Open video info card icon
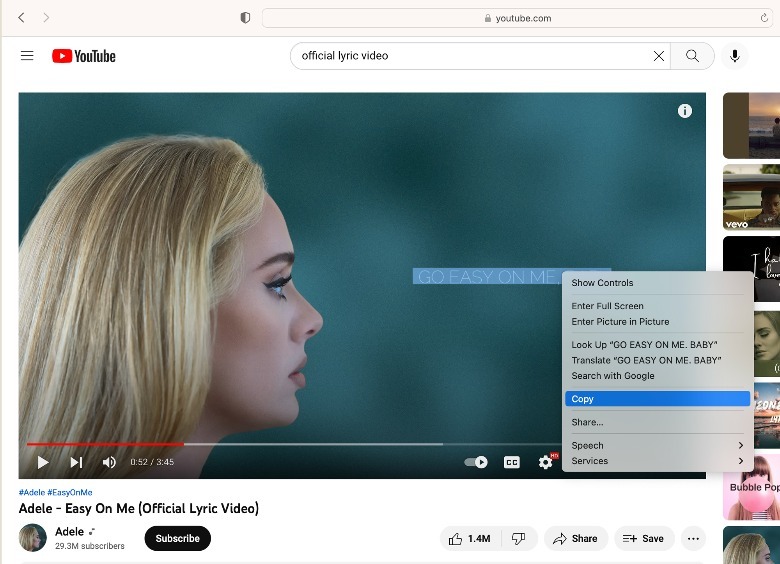 click(684, 111)
